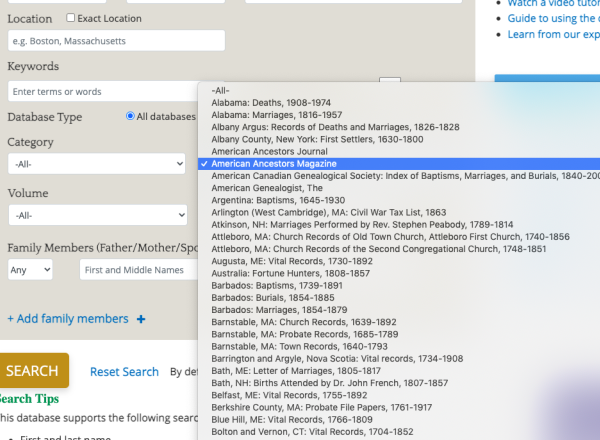Choose Alabama: Deaths, 1908-1974
The image size is (600, 440).
click(399, 103)
